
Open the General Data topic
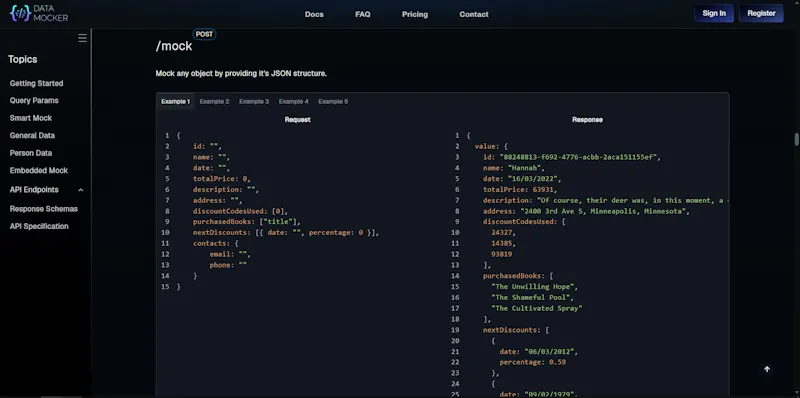click(32, 135)
